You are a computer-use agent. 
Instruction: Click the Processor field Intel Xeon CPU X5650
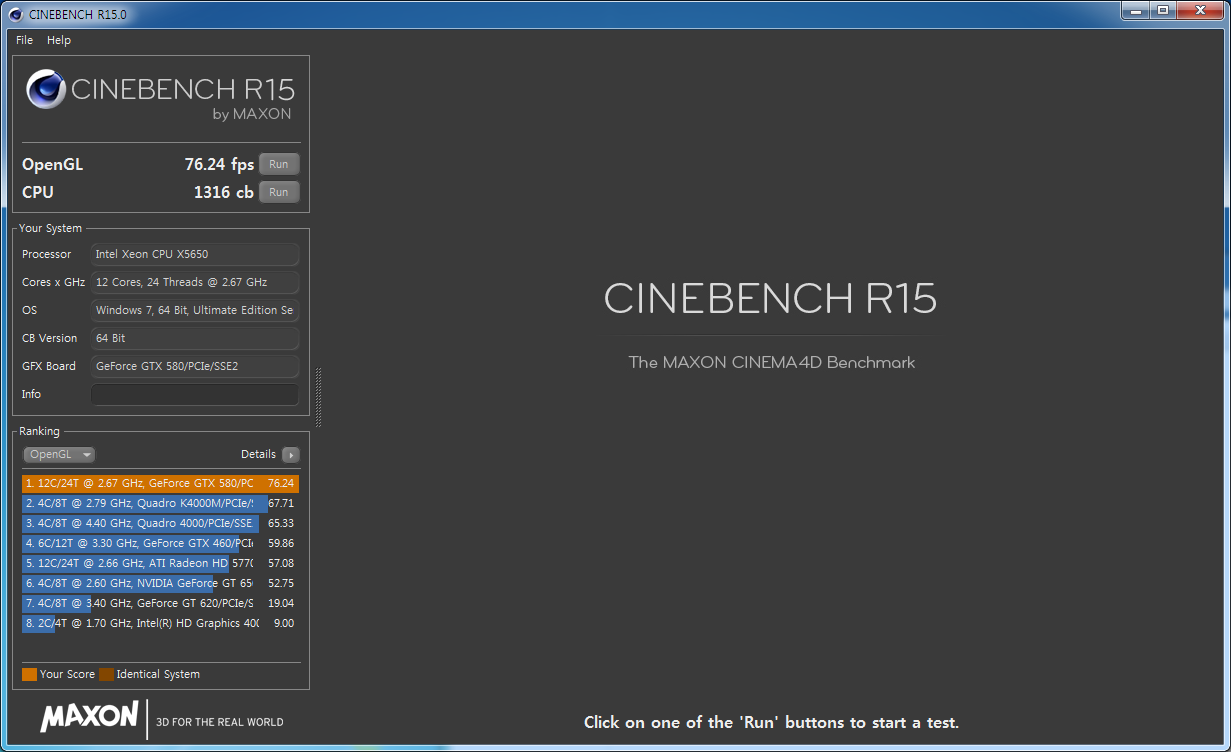click(x=195, y=254)
